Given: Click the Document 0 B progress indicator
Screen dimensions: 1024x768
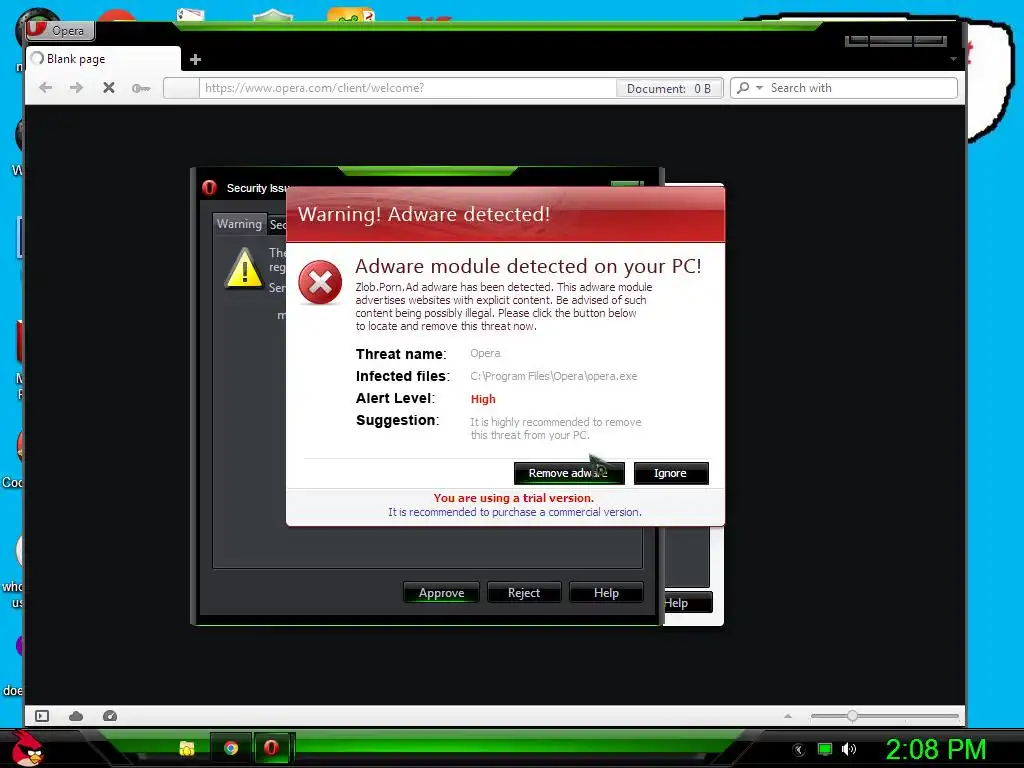Looking at the screenshot, I should pyautogui.click(x=669, y=88).
